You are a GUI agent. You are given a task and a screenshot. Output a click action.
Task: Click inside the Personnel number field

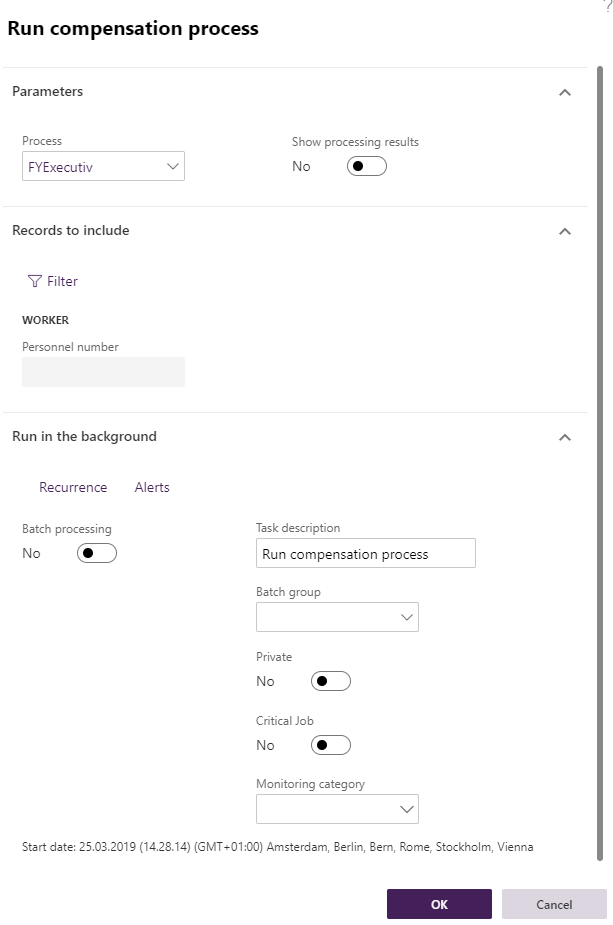point(103,371)
